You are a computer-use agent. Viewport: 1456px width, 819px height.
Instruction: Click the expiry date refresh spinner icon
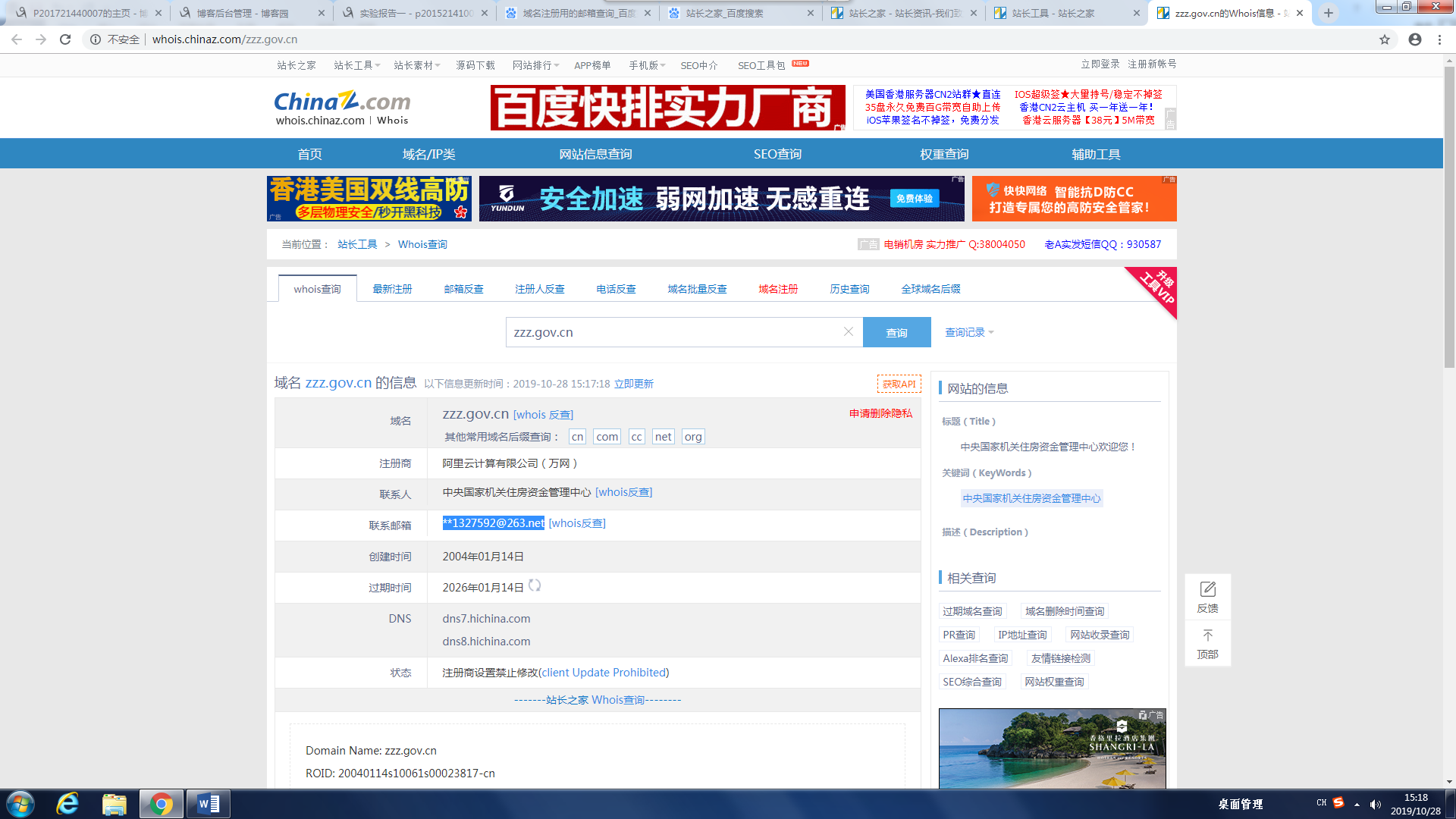pyautogui.click(x=535, y=585)
